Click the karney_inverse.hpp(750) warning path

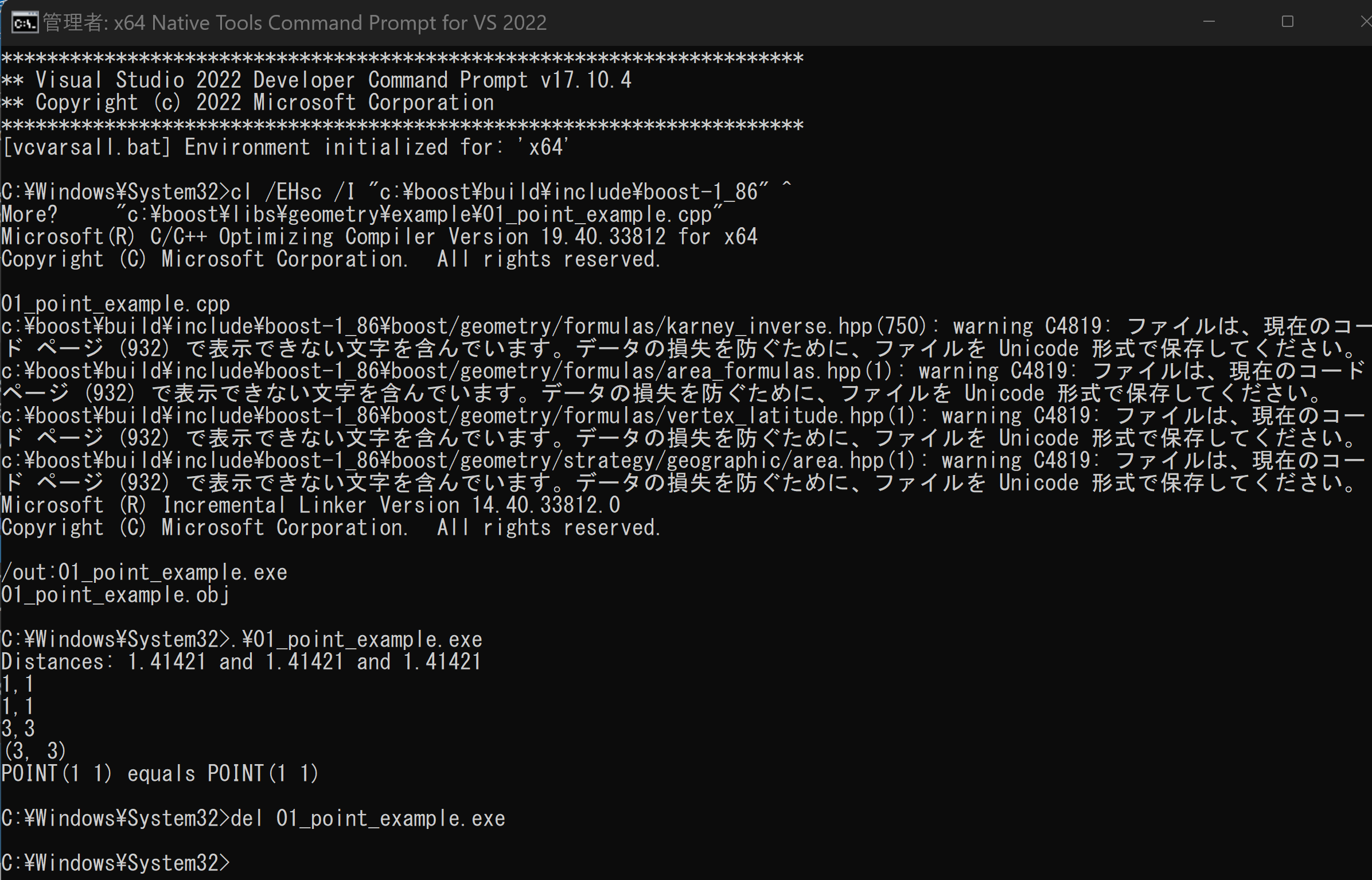(464, 326)
